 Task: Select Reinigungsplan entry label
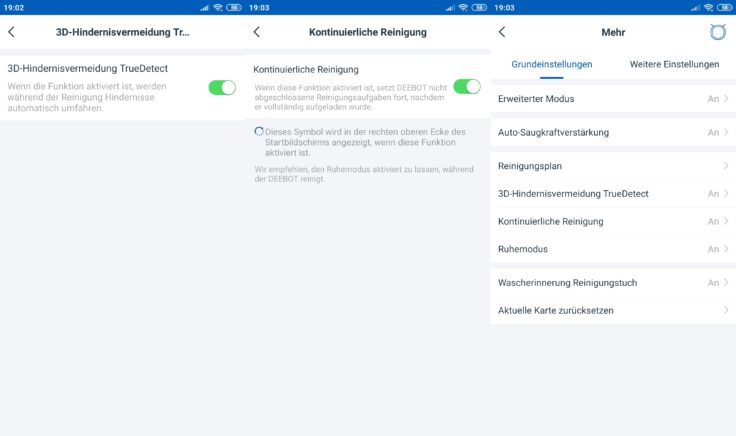(x=530, y=166)
